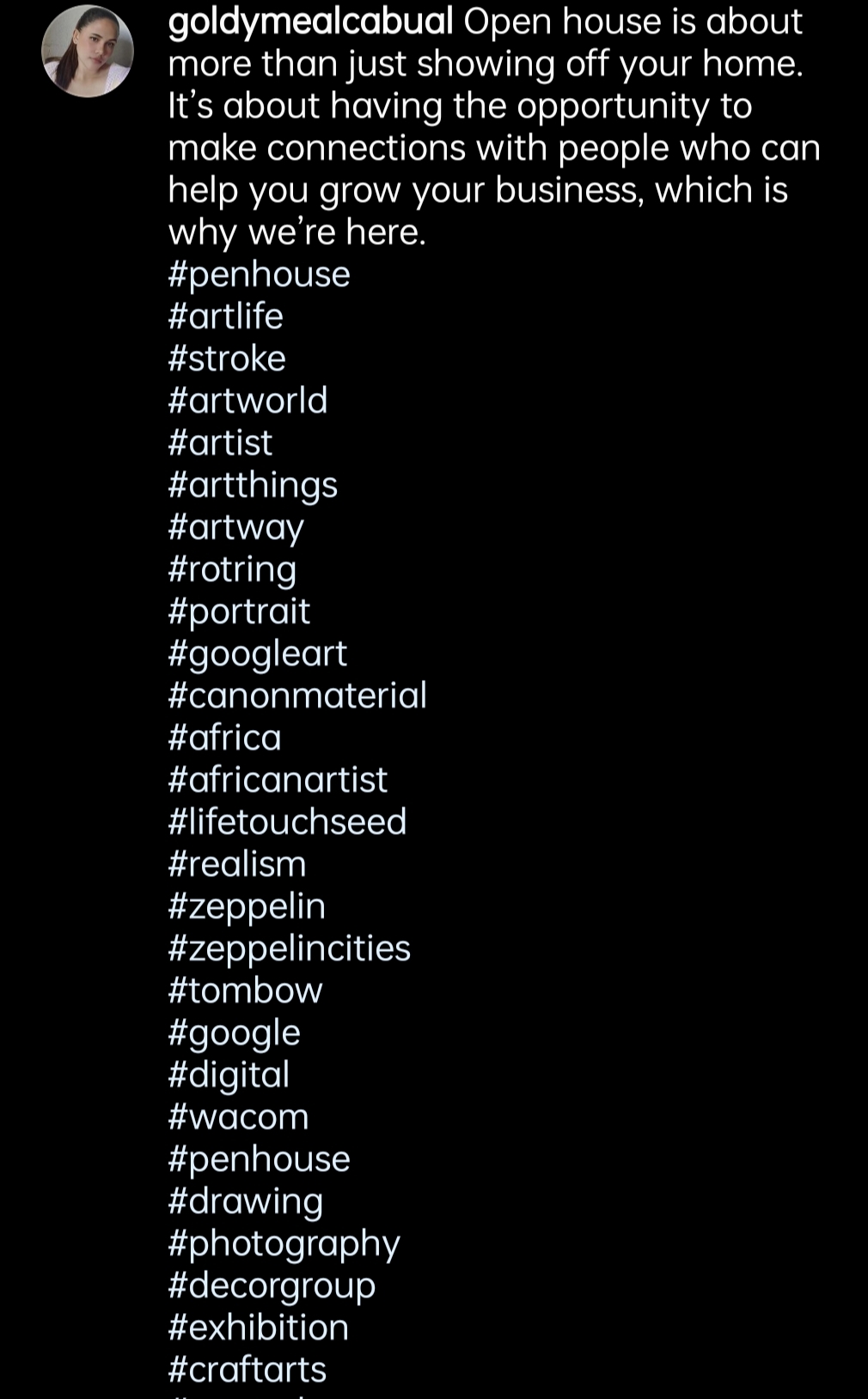This screenshot has height=1399, width=868.
Task: Select the #exhibition hashtag
Action: pyautogui.click(x=258, y=1328)
